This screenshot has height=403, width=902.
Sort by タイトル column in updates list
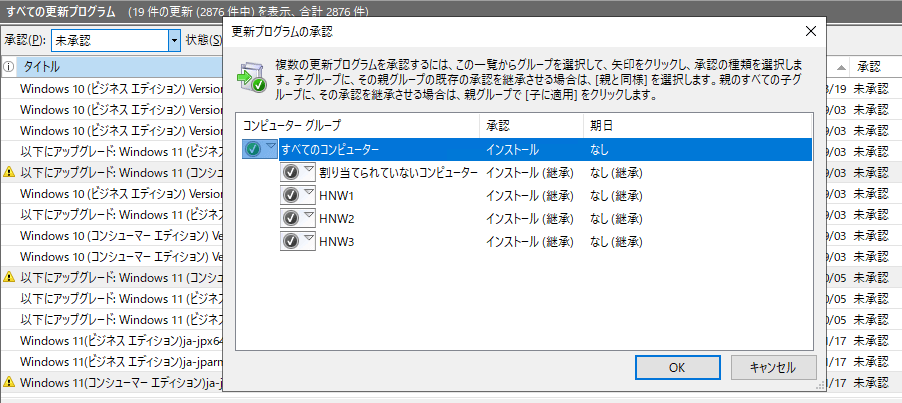click(x=120, y=67)
